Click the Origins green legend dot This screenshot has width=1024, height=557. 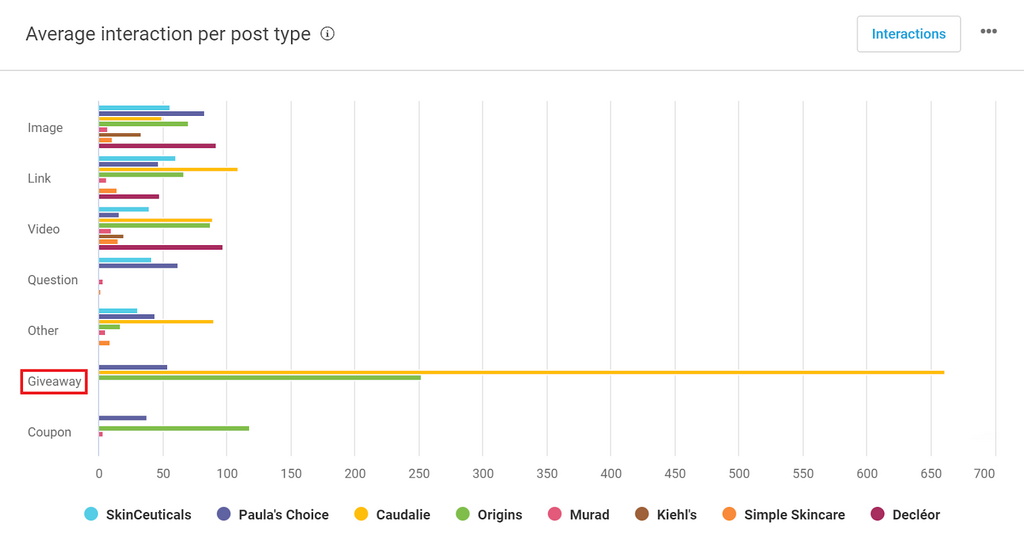click(463, 514)
